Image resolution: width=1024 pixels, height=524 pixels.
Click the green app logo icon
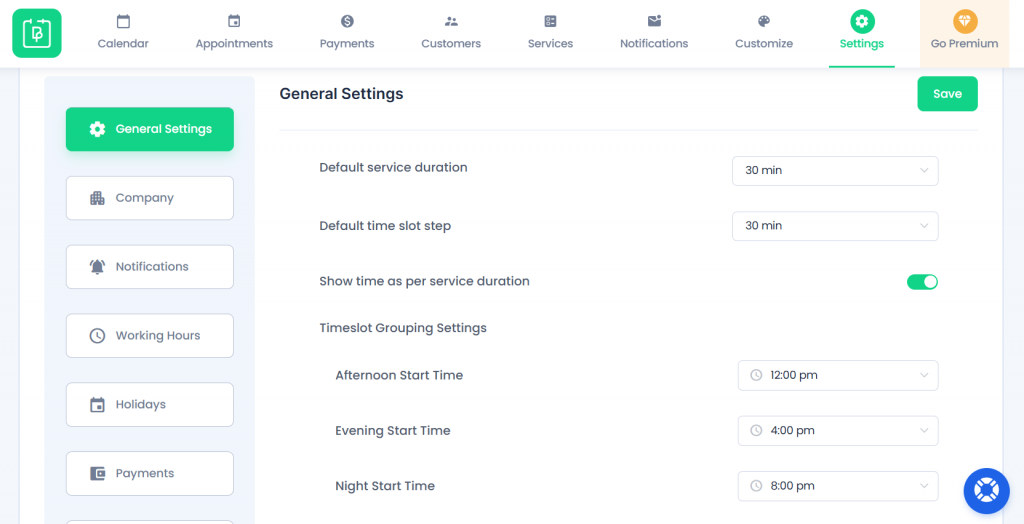(x=37, y=33)
